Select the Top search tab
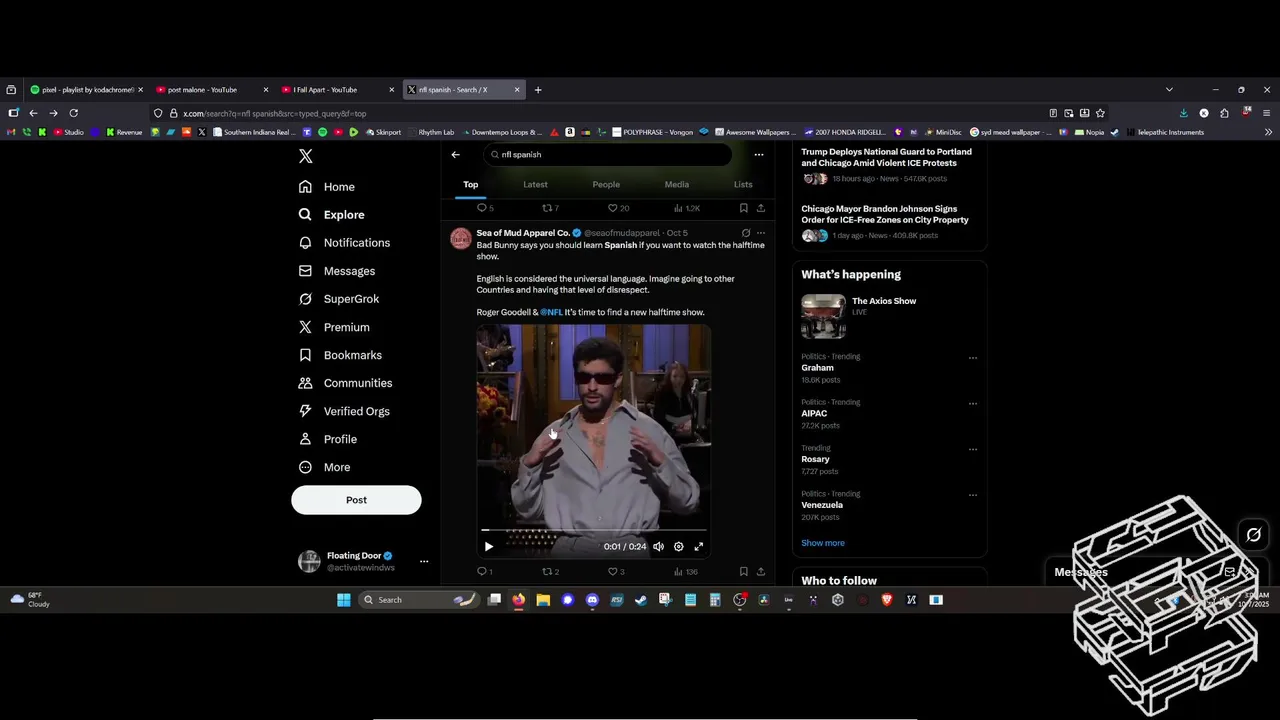 point(470,184)
